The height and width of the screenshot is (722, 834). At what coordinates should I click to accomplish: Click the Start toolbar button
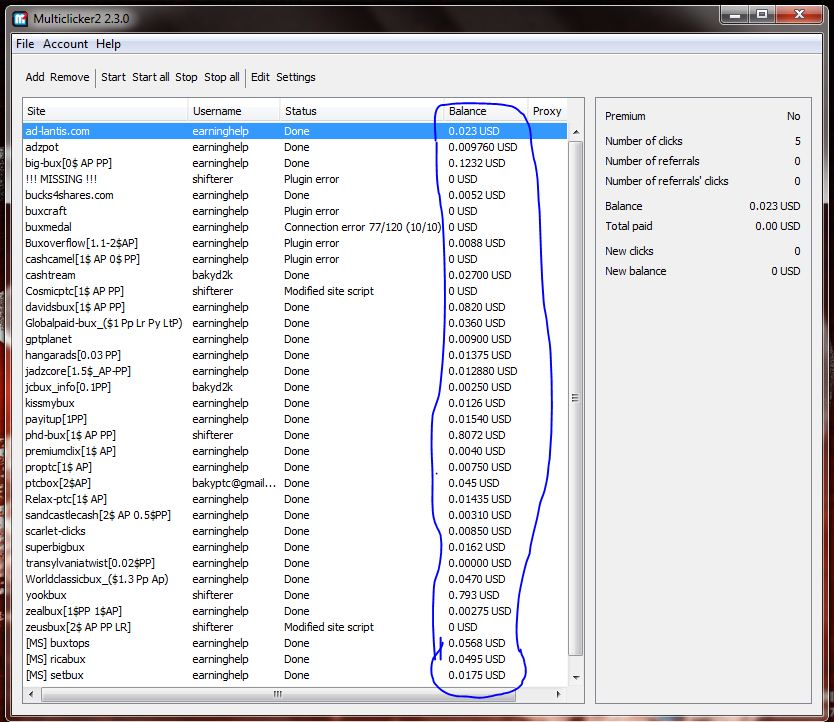point(113,77)
